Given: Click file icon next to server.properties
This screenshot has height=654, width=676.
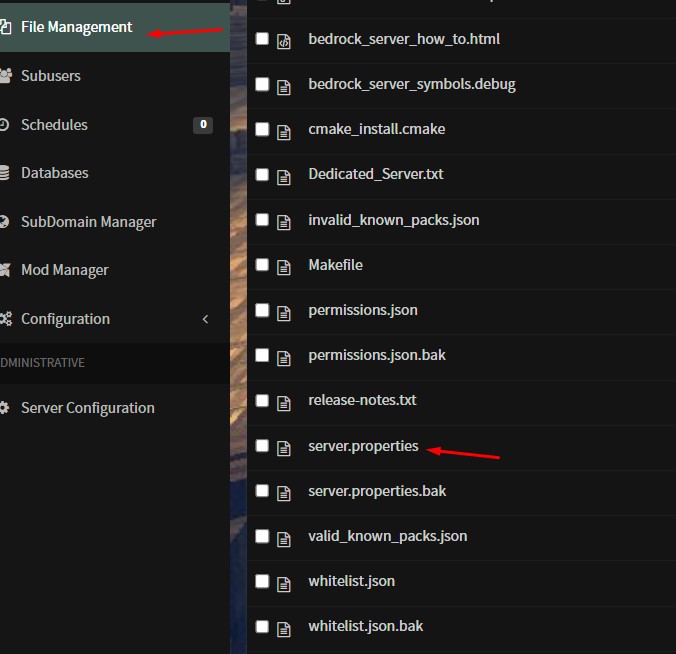Looking at the screenshot, I should click(x=283, y=448).
